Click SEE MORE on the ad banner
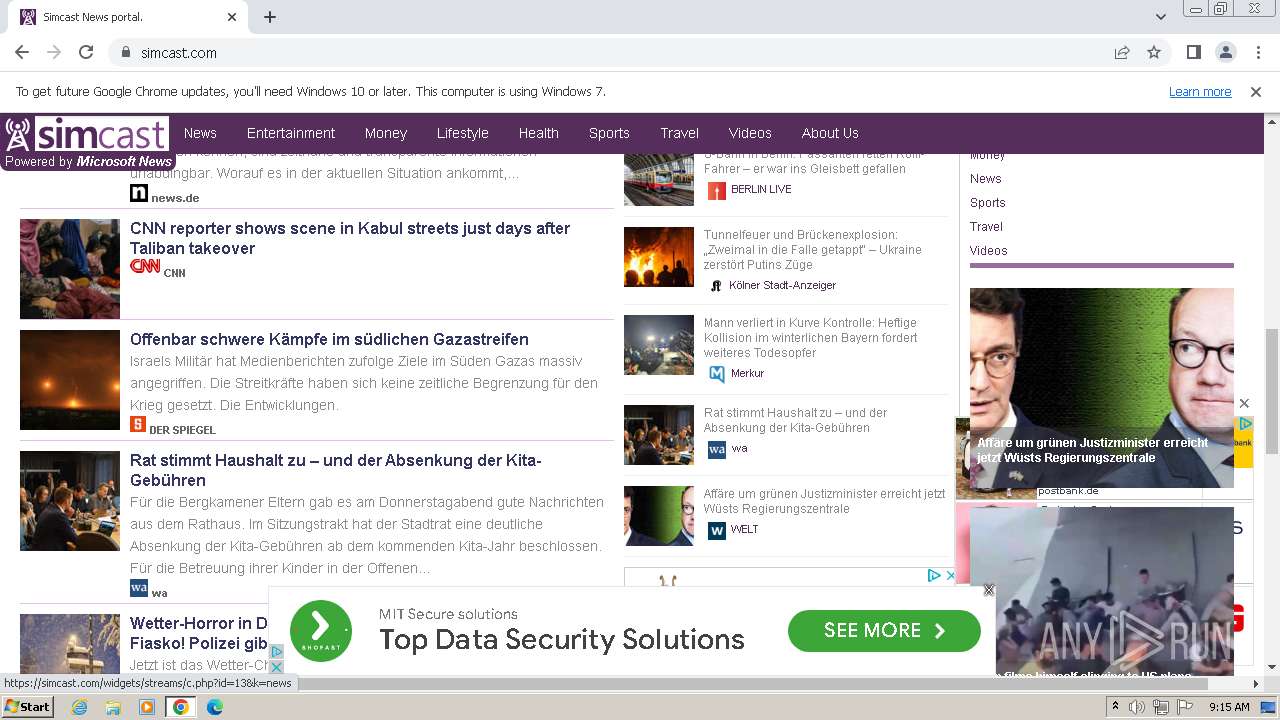 coord(884,631)
